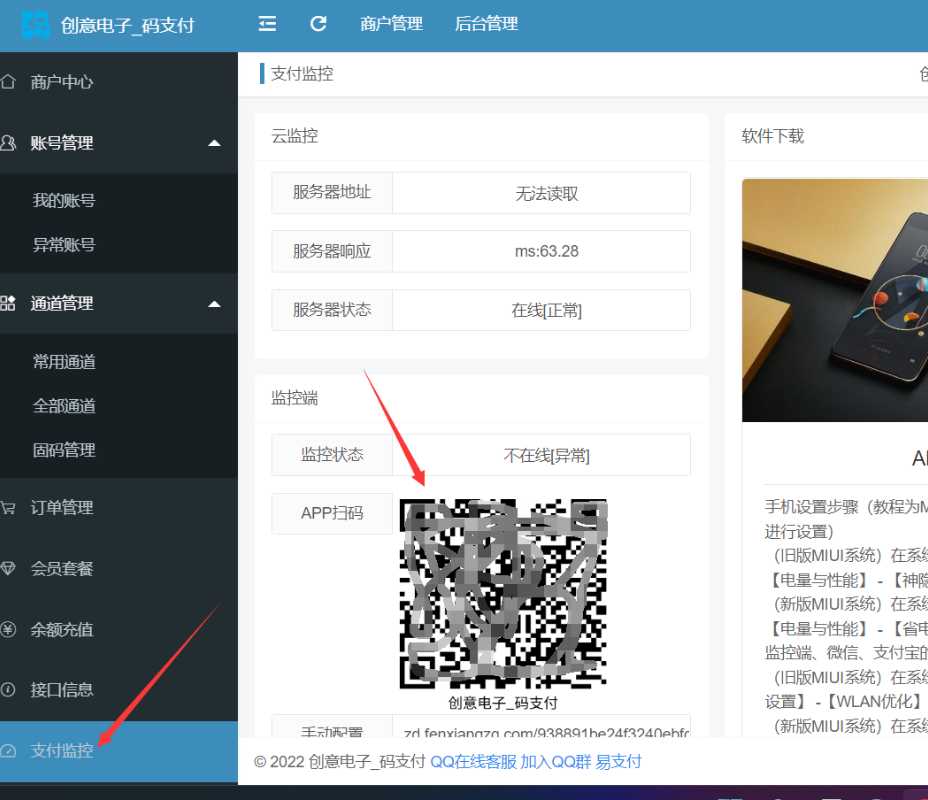Click the 无法读取 value field
Screen dimensions: 928x800
tap(541, 193)
